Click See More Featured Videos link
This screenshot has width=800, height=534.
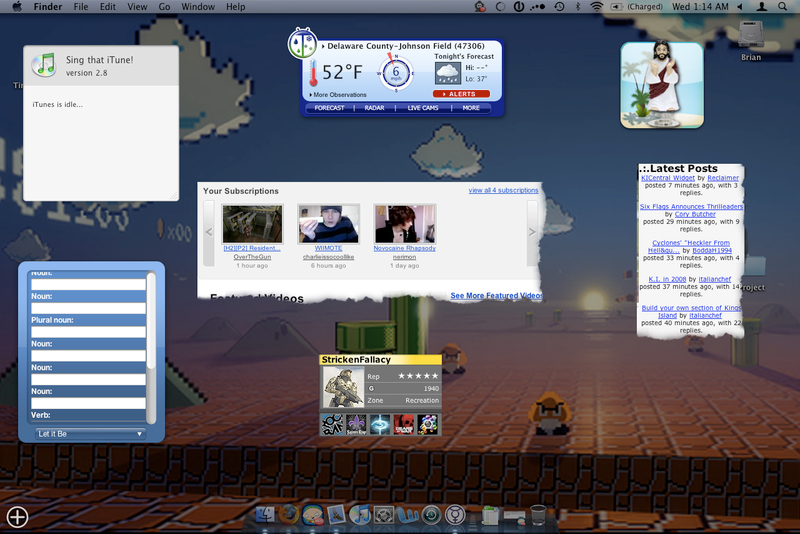click(496, 295)
